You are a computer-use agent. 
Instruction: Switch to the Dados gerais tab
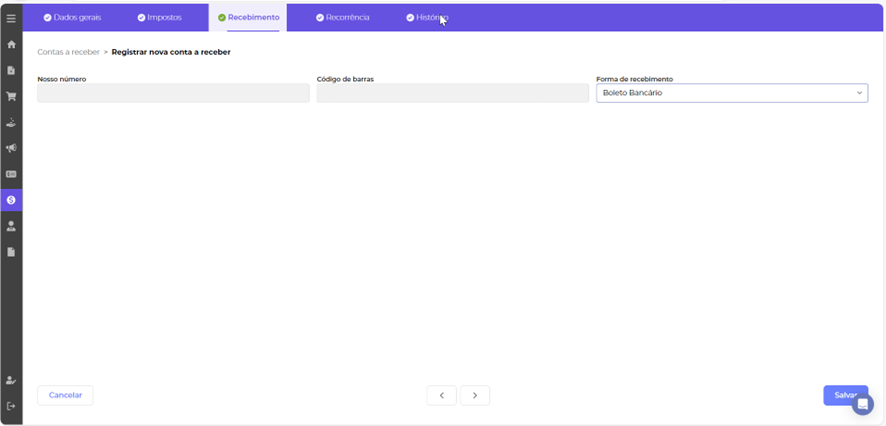click(71, 18)
